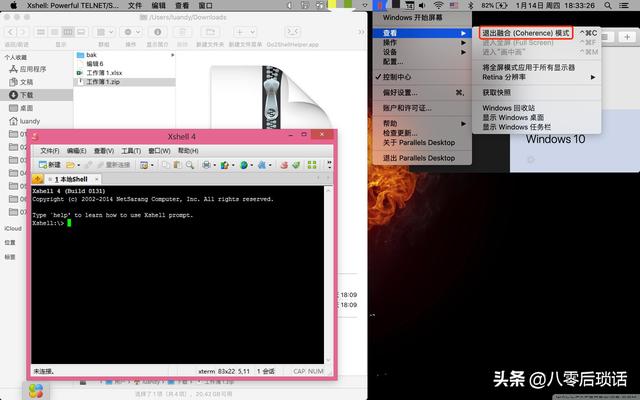
Task: Click the volume icon in the menu bar
Action: pos(422,5)
